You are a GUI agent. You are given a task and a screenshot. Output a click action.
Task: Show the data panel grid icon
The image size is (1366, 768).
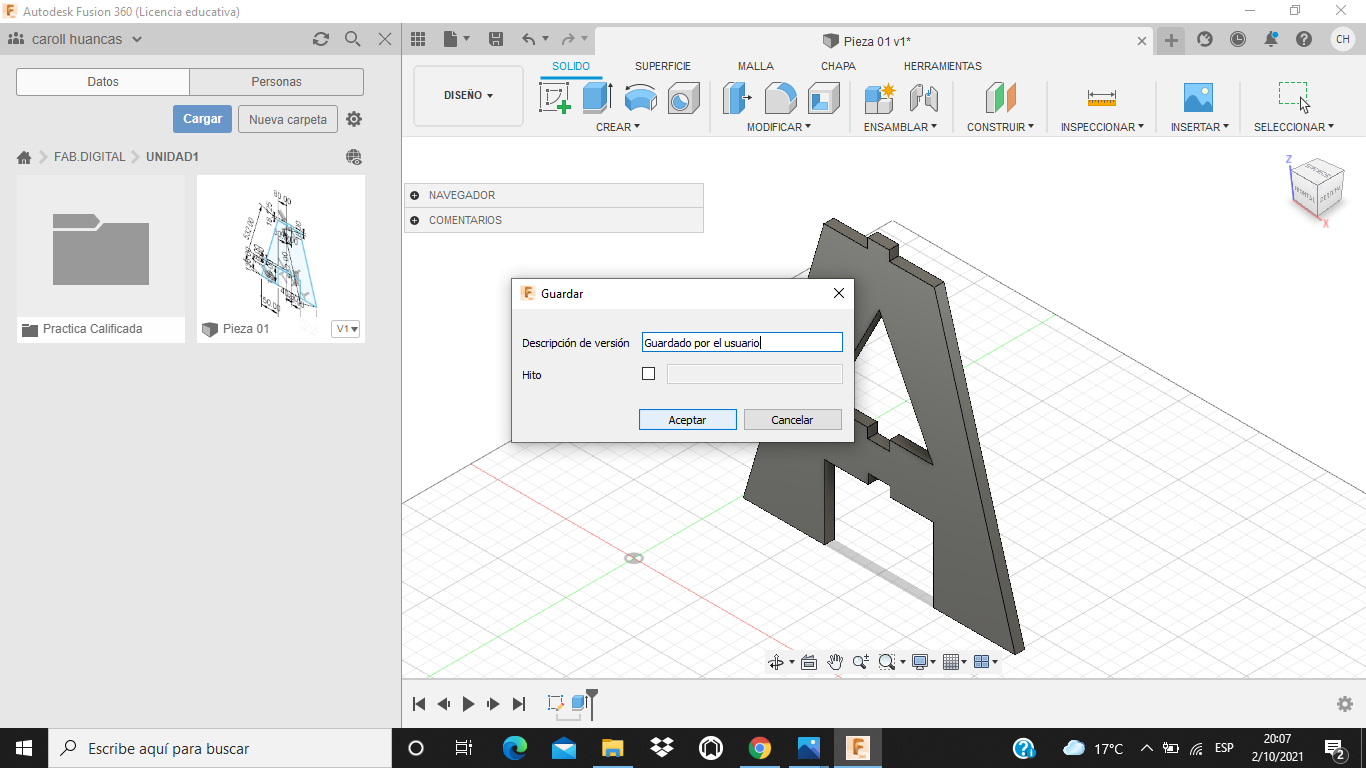418,39
